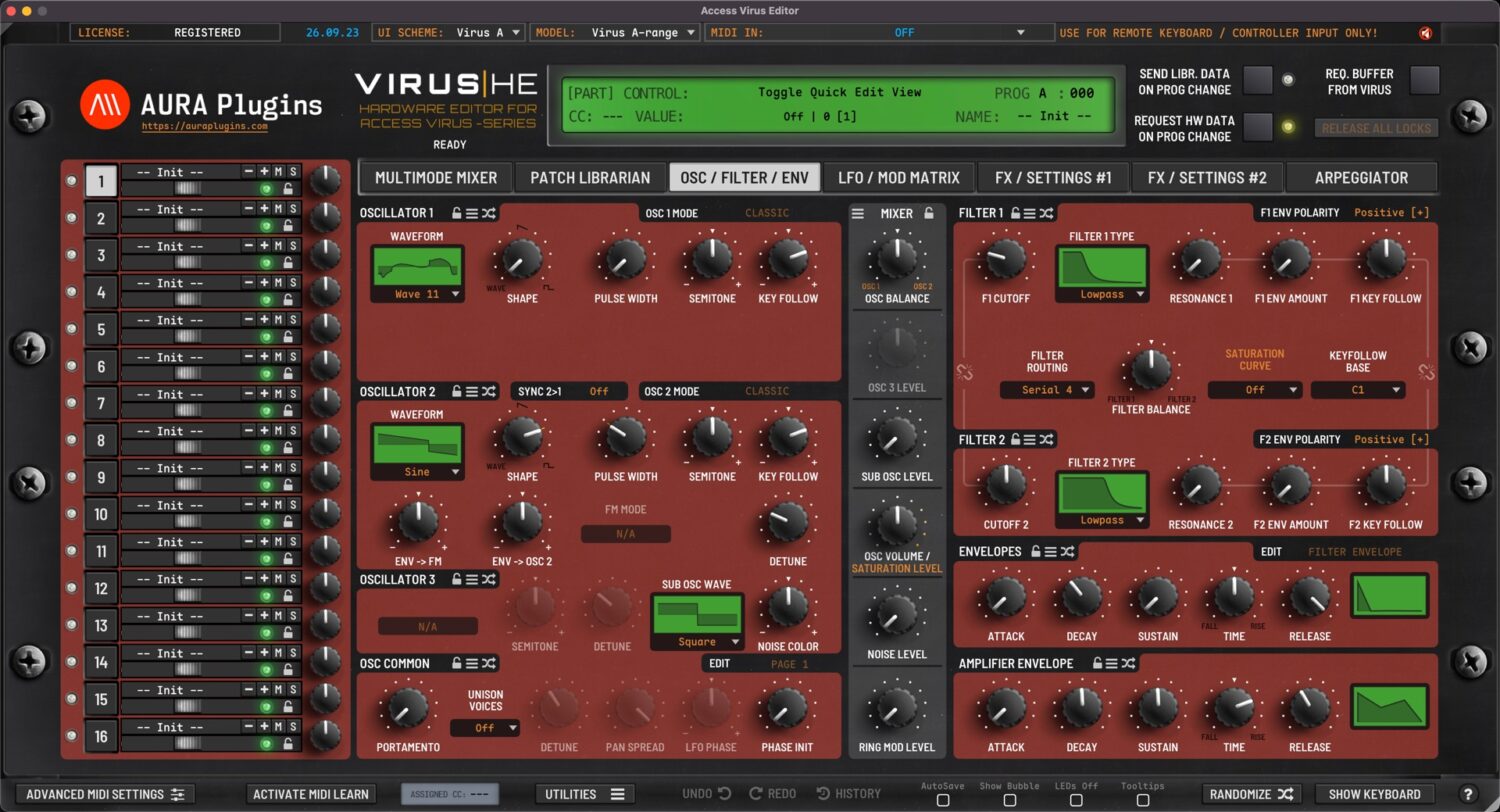
Task: Open Advanced MIDI Settings
Action: click(x=105, y=794)
